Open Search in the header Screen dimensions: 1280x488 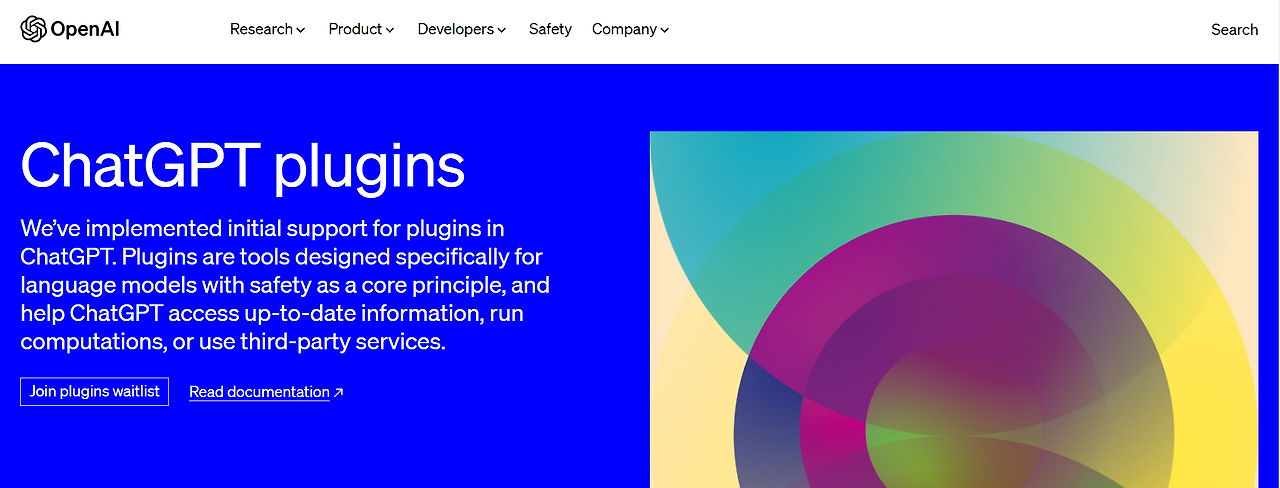1234,29
